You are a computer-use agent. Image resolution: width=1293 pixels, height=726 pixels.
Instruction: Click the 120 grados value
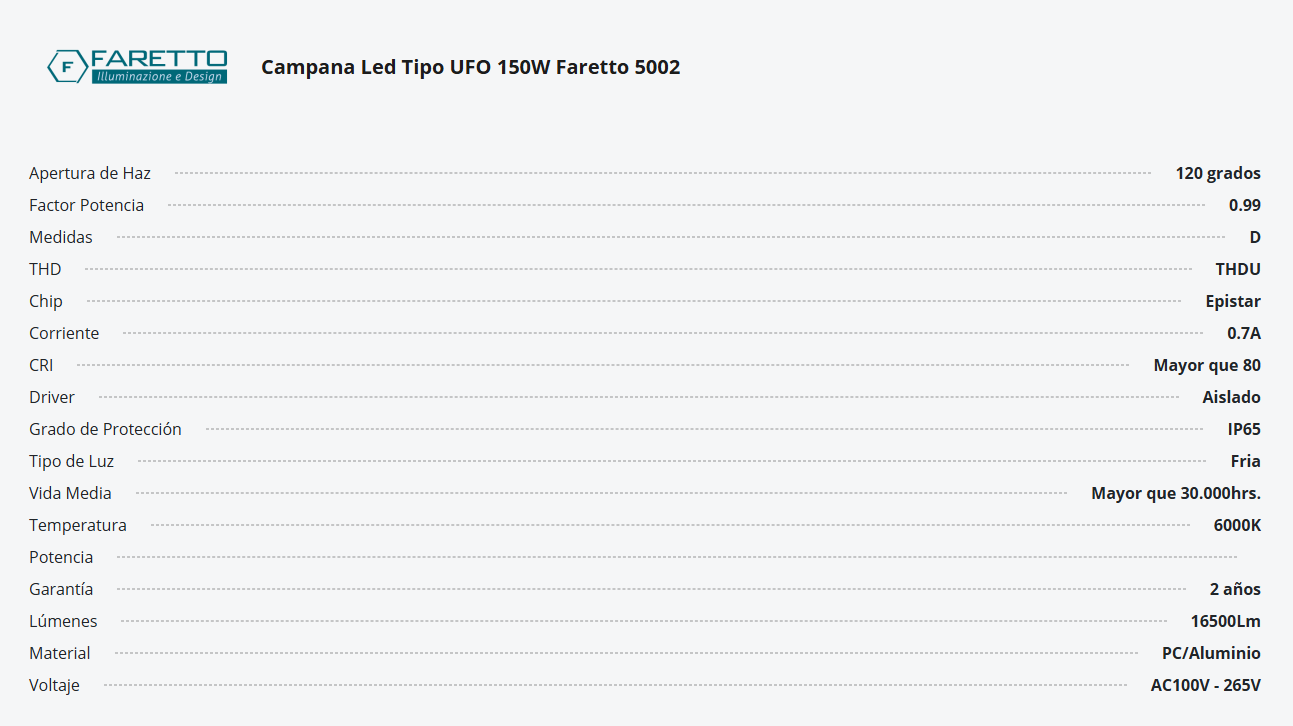coord(1217,173)
